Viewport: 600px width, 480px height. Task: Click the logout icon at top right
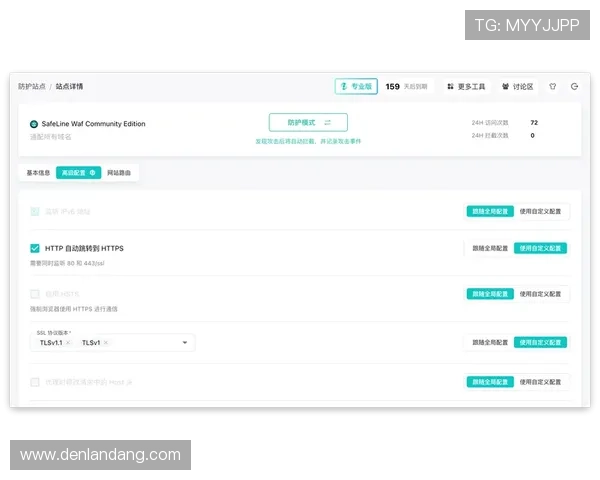coord(574,87)
